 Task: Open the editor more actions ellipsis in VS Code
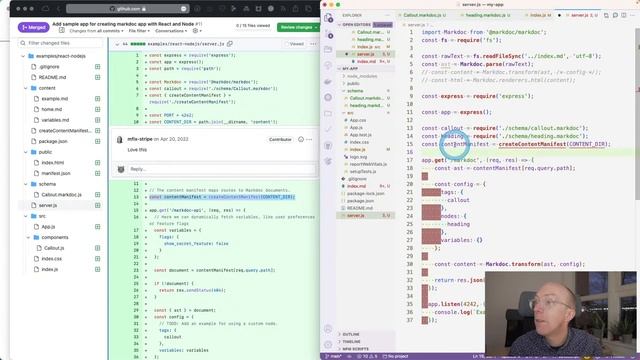pos(632,15)
